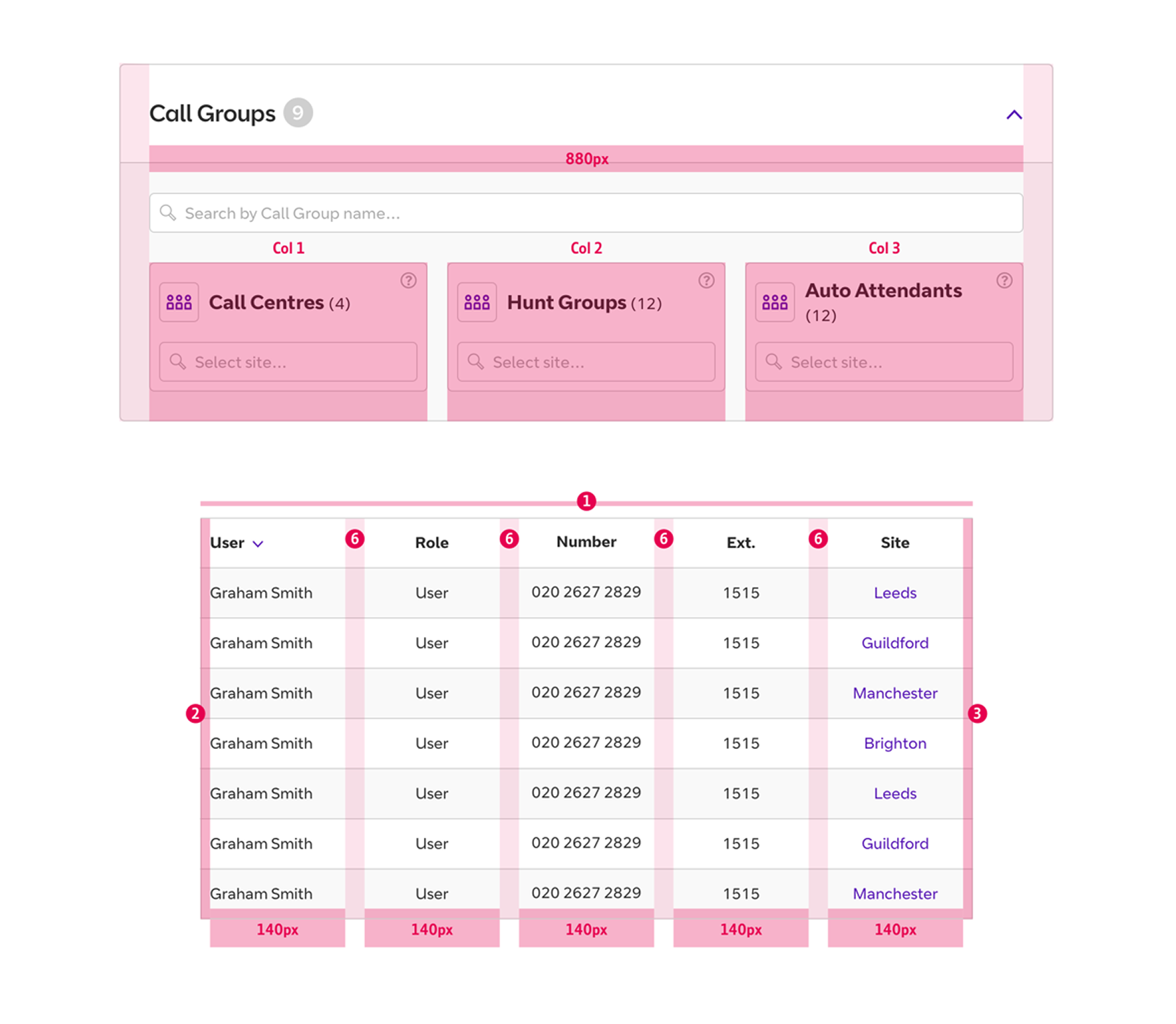Click the Auto Attendants group icon

(775, 302)
